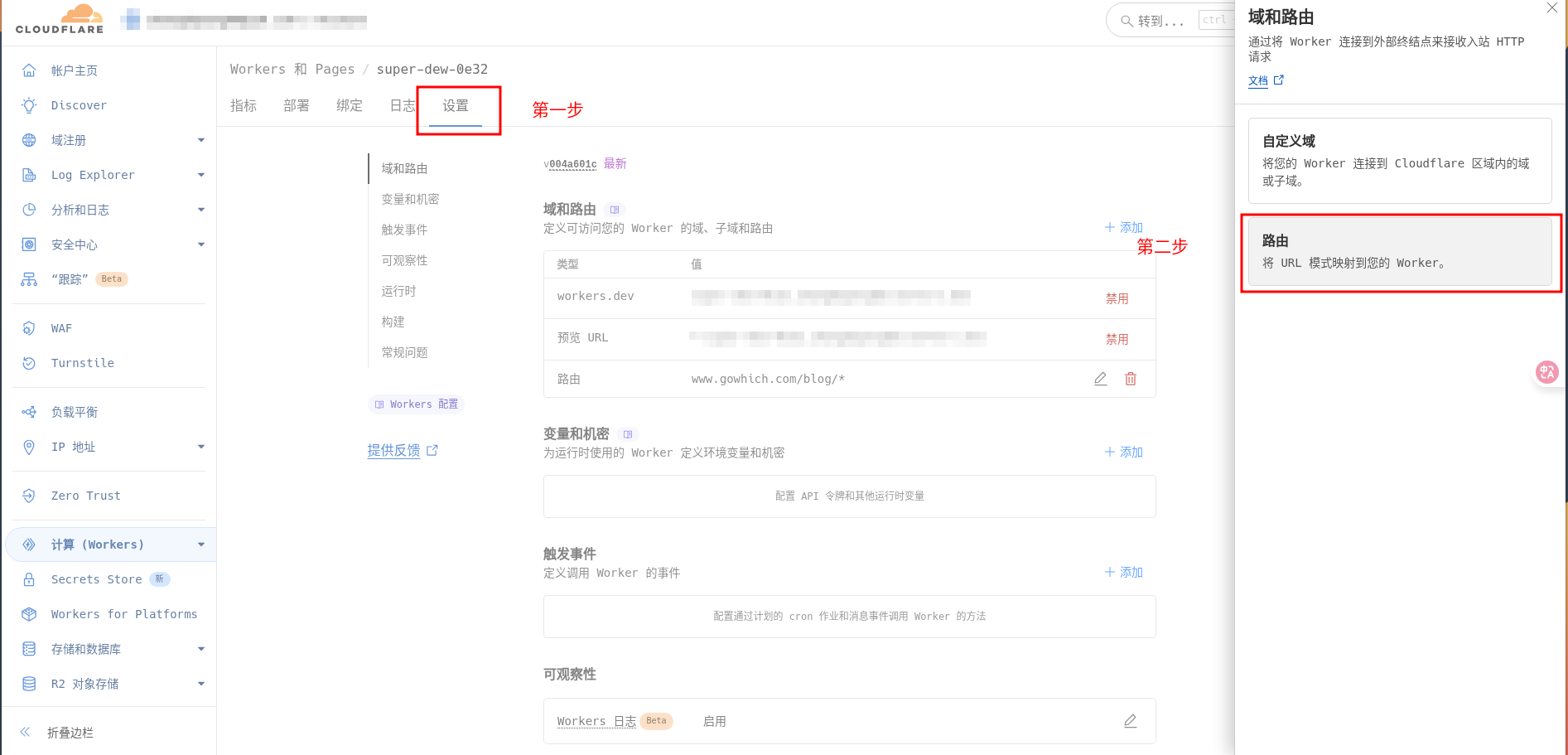
Task: Add a variable via 变量和机密 添加
Action: tap(1124, 452)
